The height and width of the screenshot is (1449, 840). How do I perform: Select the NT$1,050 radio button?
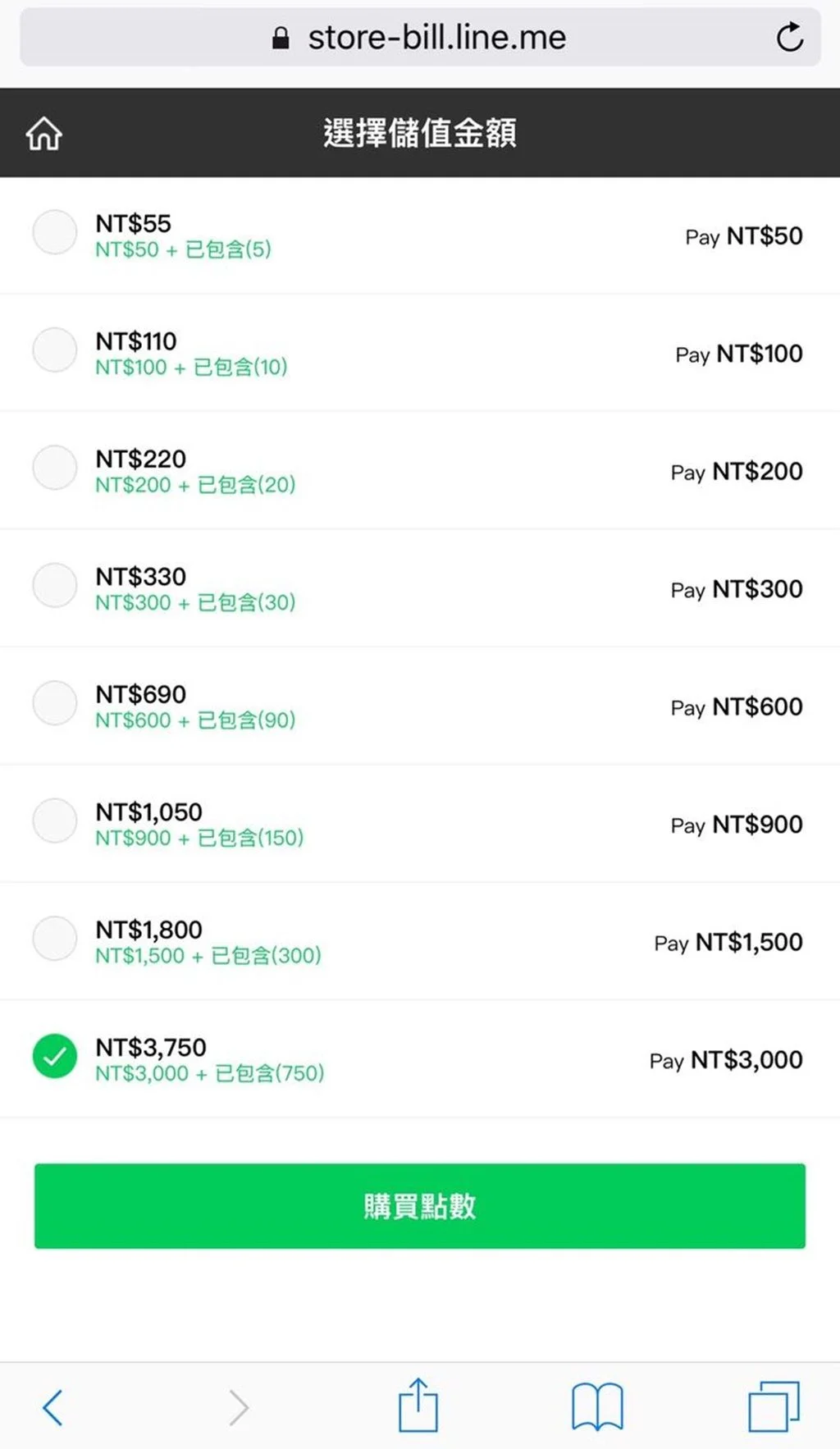point(55,820)
